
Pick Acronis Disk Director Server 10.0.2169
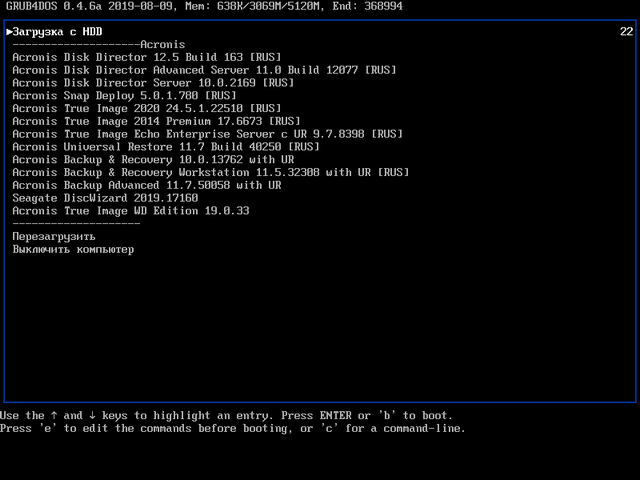tap(153, 83)
